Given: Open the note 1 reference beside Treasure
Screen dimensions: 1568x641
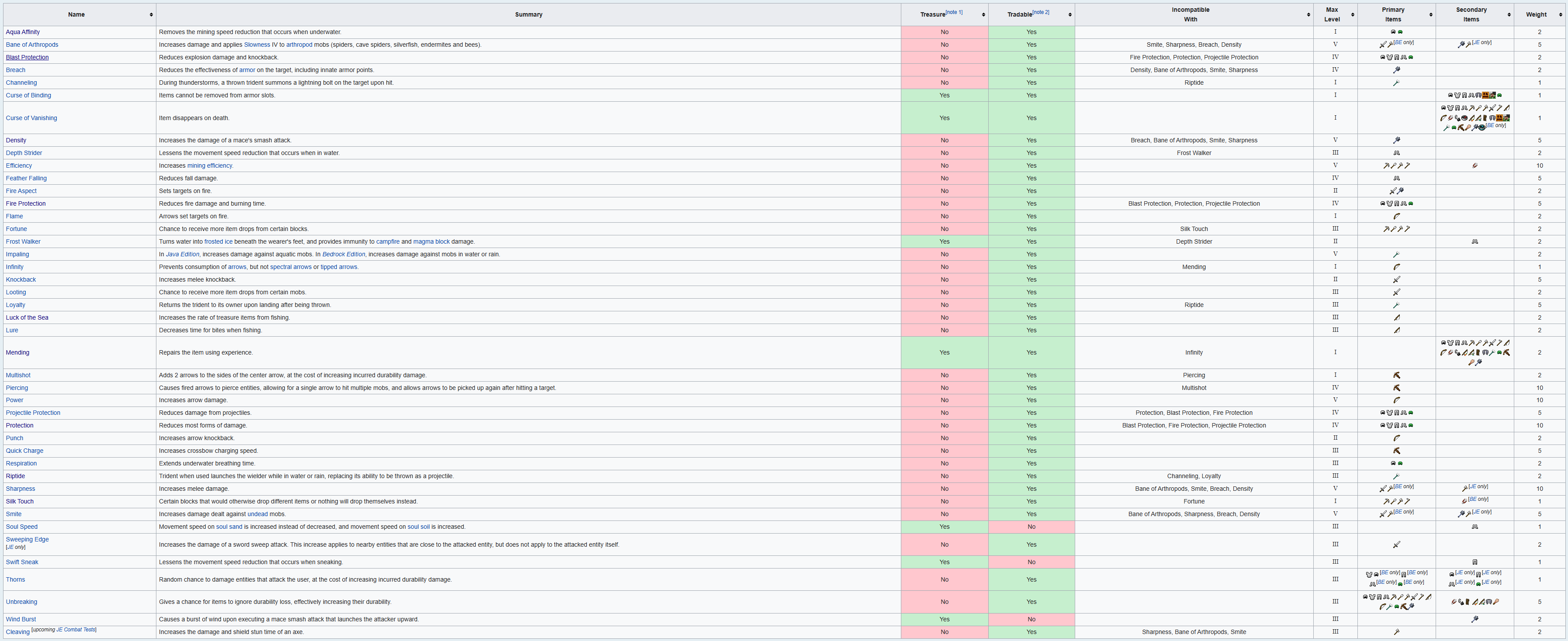Looking at the screenshot, I should click(x=954, y=12).
